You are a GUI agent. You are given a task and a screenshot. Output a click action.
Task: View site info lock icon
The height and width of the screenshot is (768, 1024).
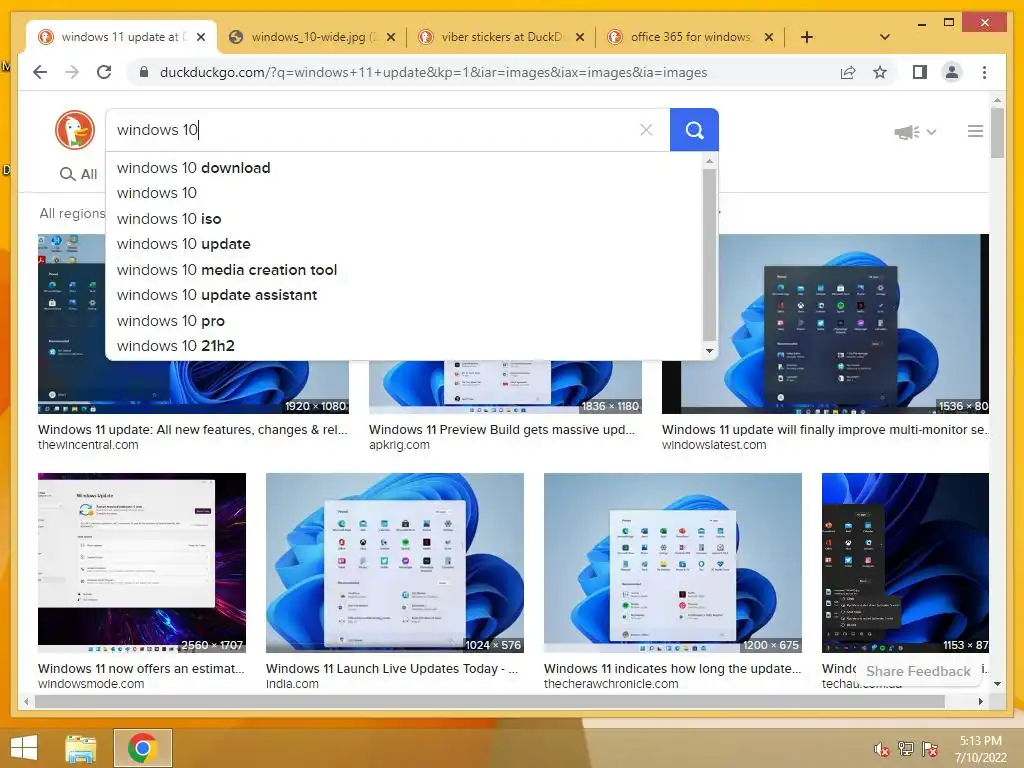144,72
